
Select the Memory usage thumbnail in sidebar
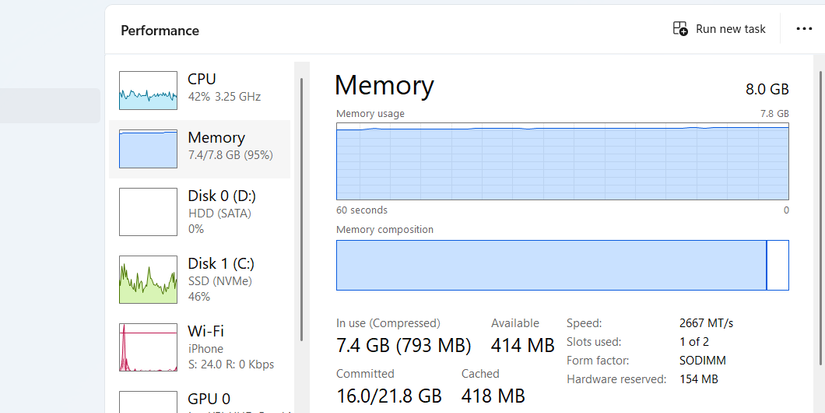click(149, 148)
